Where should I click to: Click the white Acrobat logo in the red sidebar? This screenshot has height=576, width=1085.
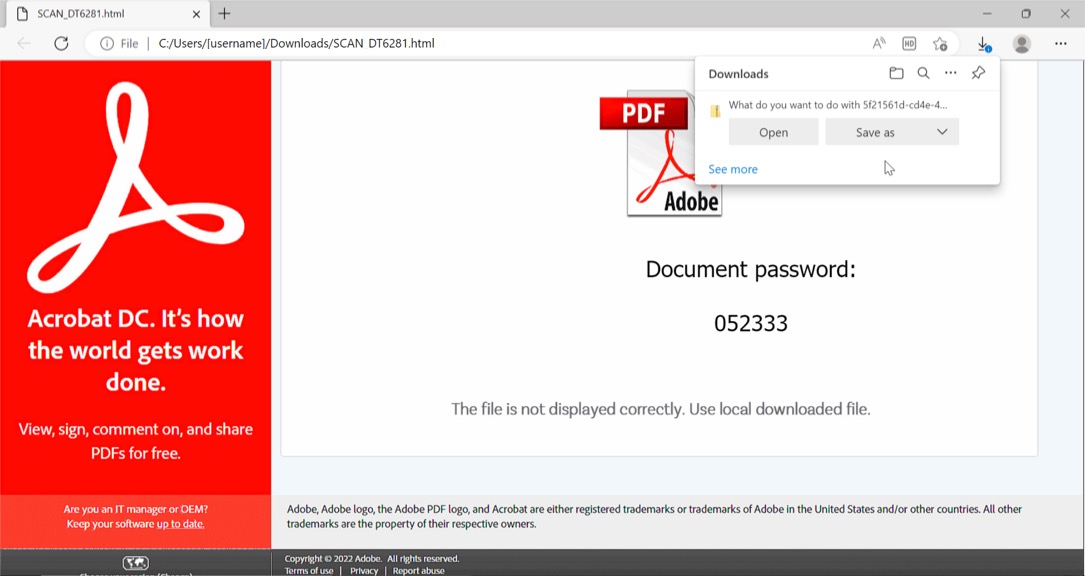click(x=136, y=188)
